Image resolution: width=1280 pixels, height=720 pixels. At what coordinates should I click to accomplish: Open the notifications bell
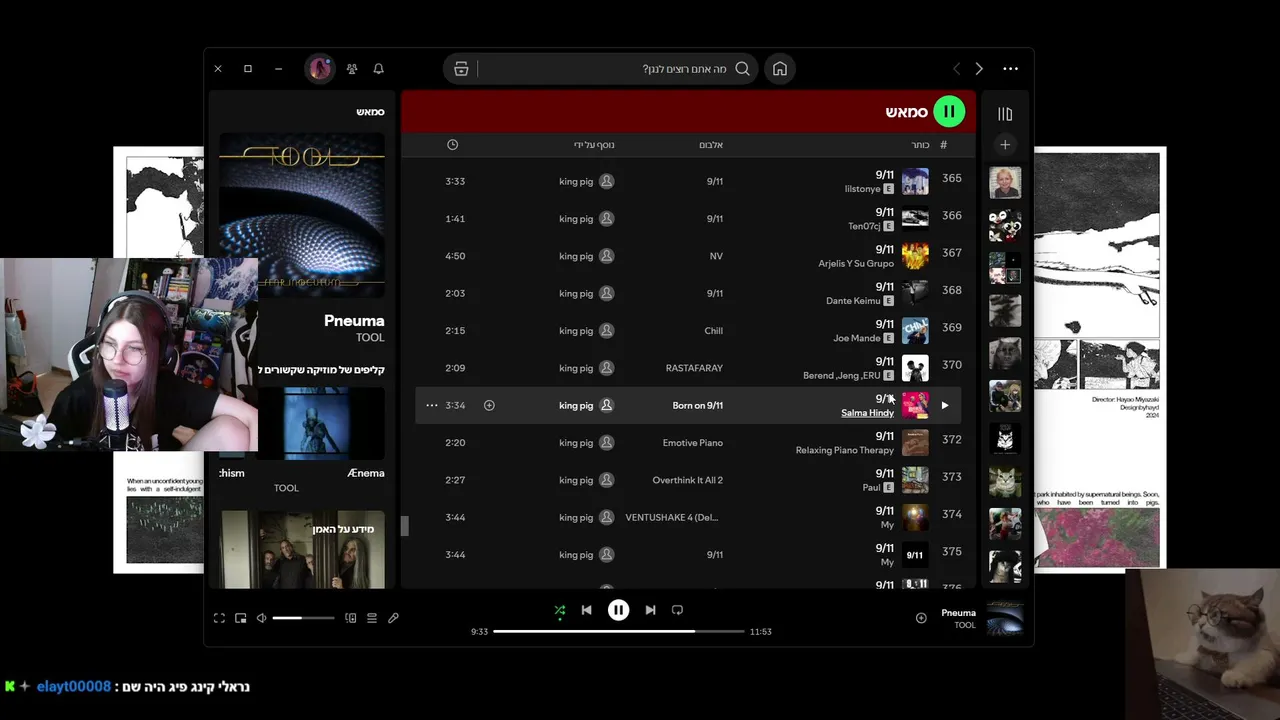pos(379,69)
